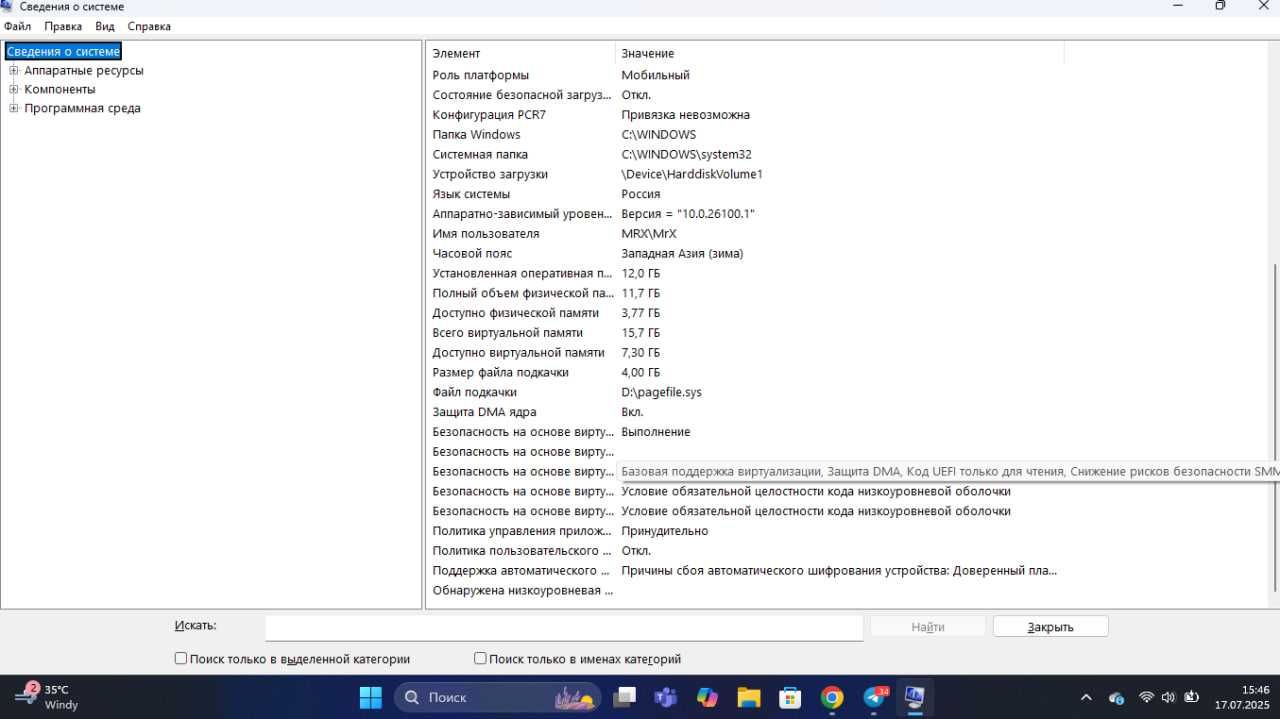Select the Политика пользовательского row
The image size is (1280, 719).
[745, 550]
